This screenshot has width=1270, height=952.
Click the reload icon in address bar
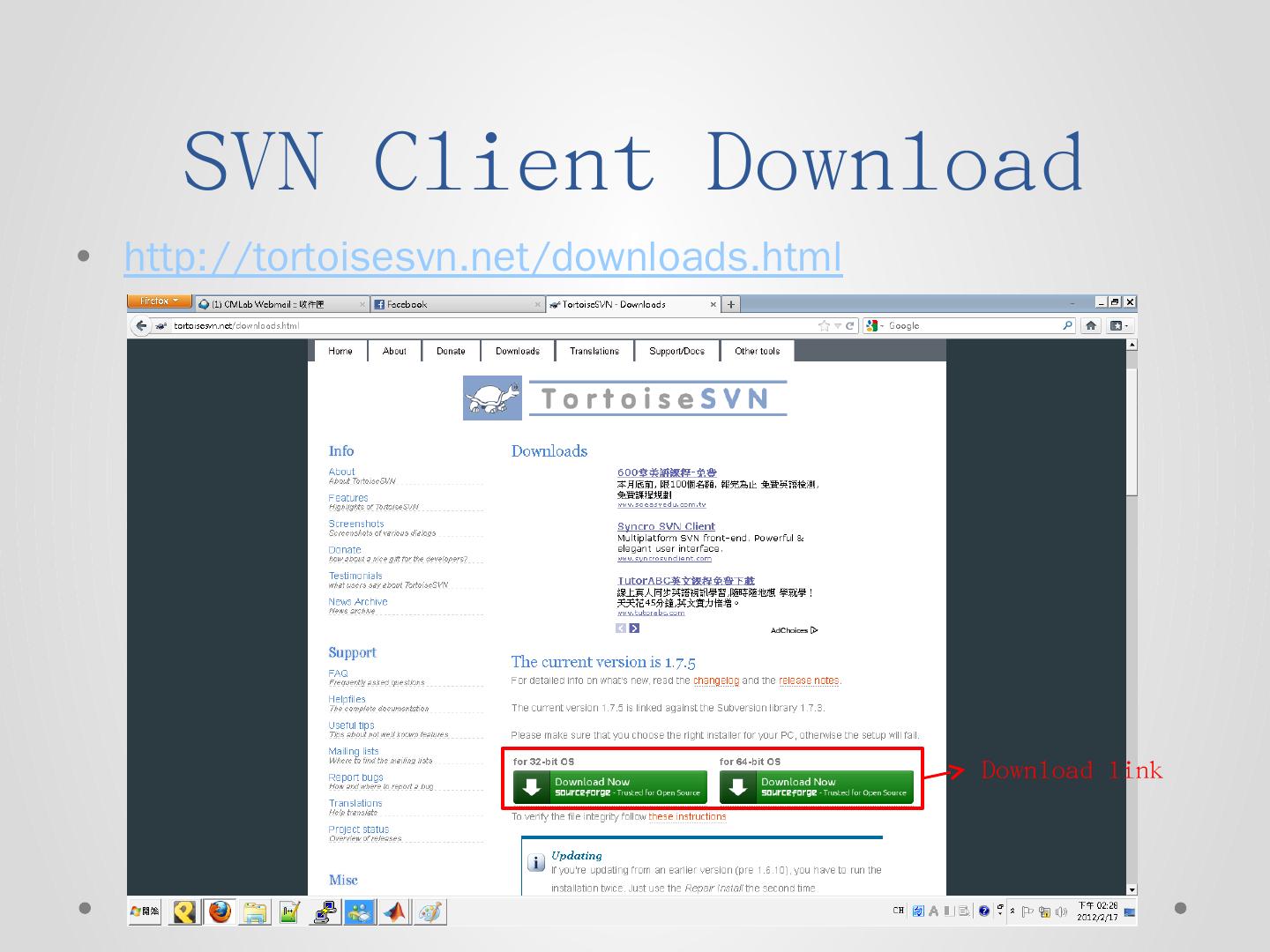pyautogui.click(x=850, y=325)
